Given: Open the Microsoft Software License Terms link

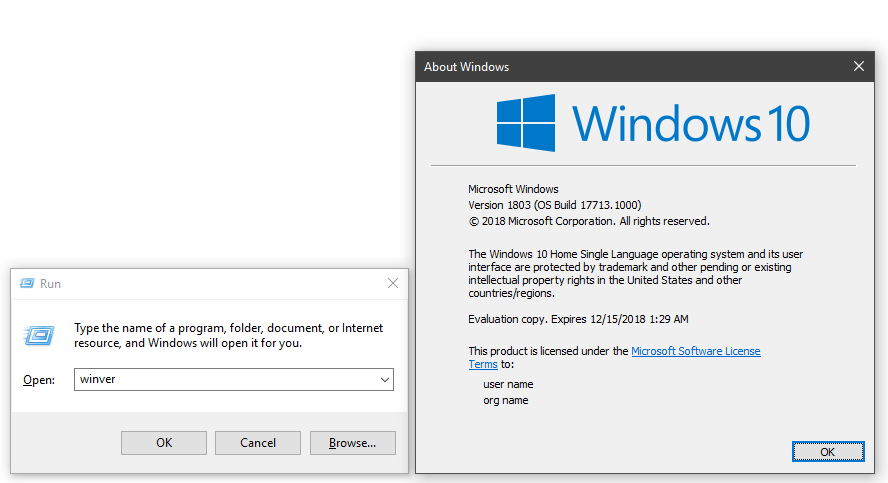Looking at the screenshot, I should pyautogui.click(x=695, y=351).
